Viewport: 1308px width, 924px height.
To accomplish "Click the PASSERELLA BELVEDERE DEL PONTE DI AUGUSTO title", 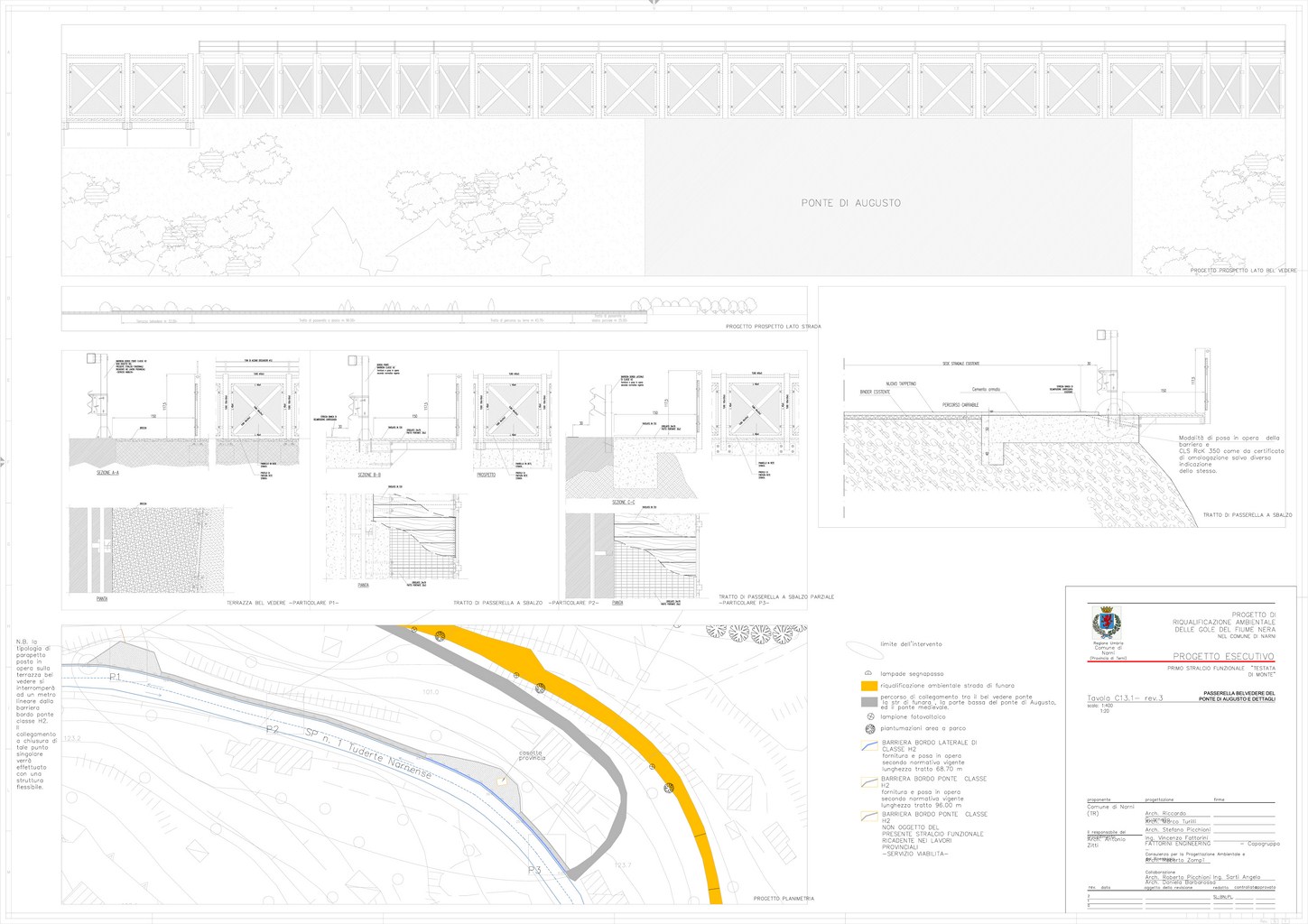I will 1238,697.
